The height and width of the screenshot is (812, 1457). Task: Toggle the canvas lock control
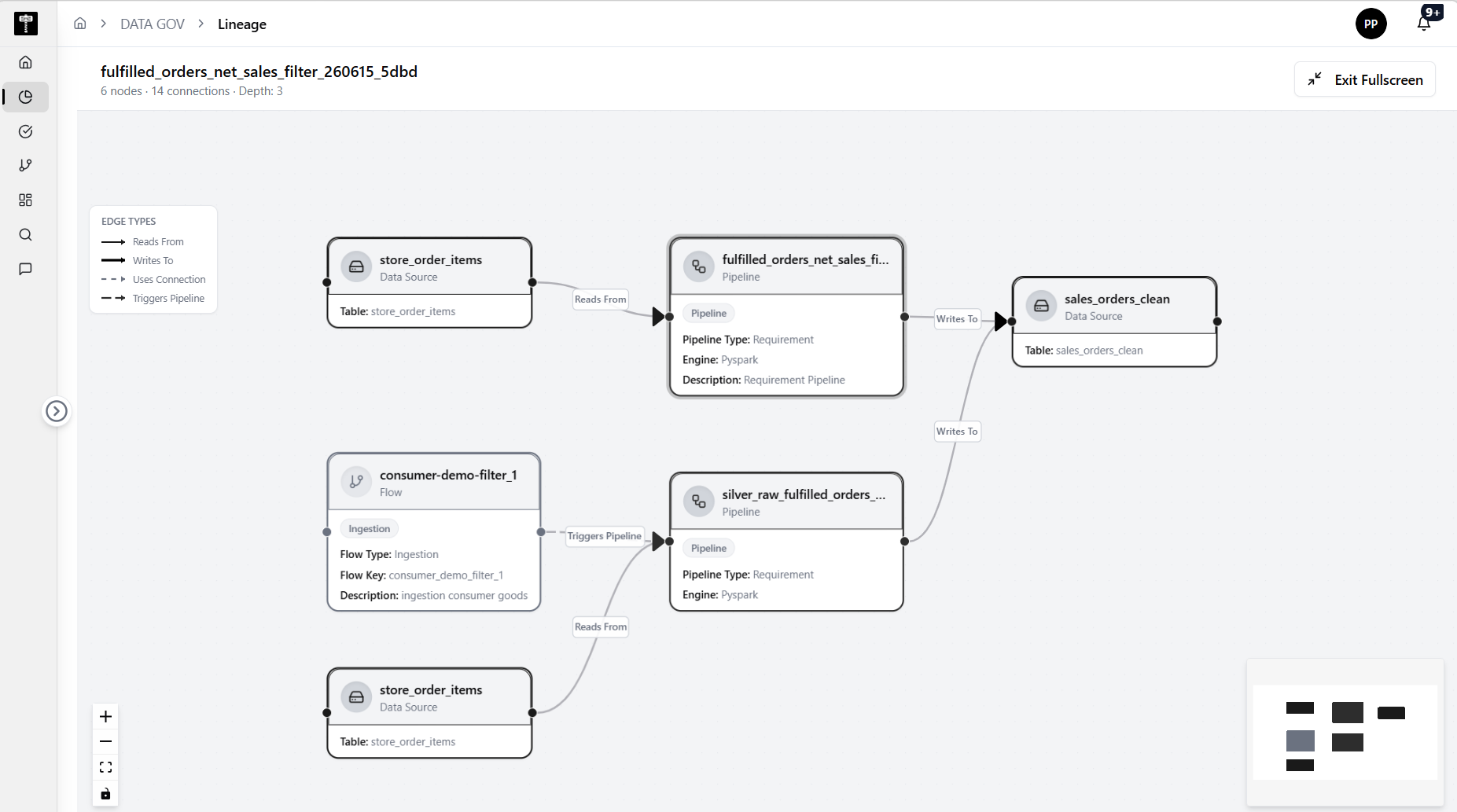click(x=105, y=793)
